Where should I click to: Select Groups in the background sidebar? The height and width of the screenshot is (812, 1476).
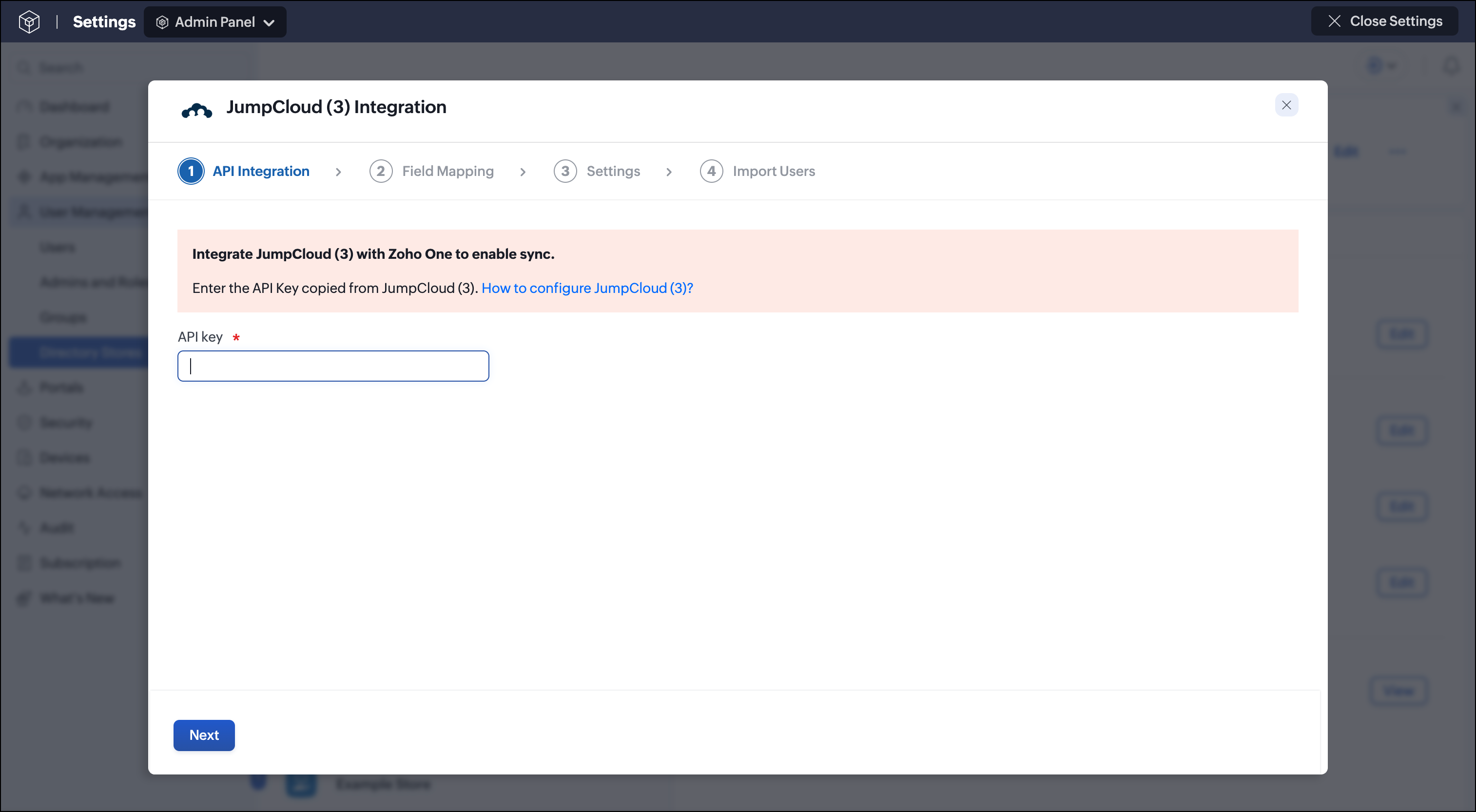point(63,317)
